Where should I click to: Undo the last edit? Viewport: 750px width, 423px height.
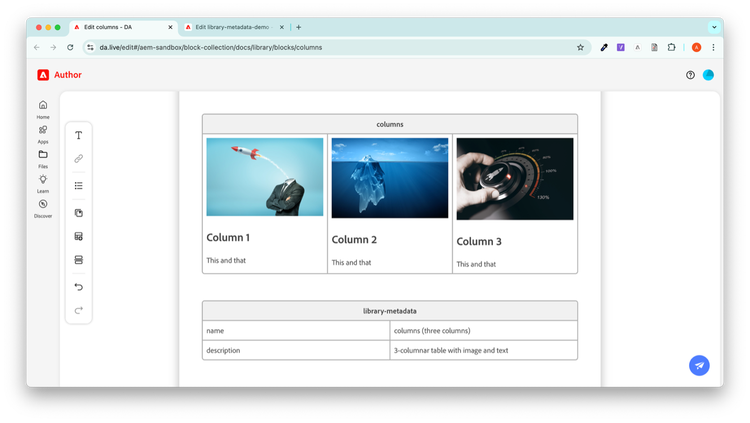tap(79, 287)
